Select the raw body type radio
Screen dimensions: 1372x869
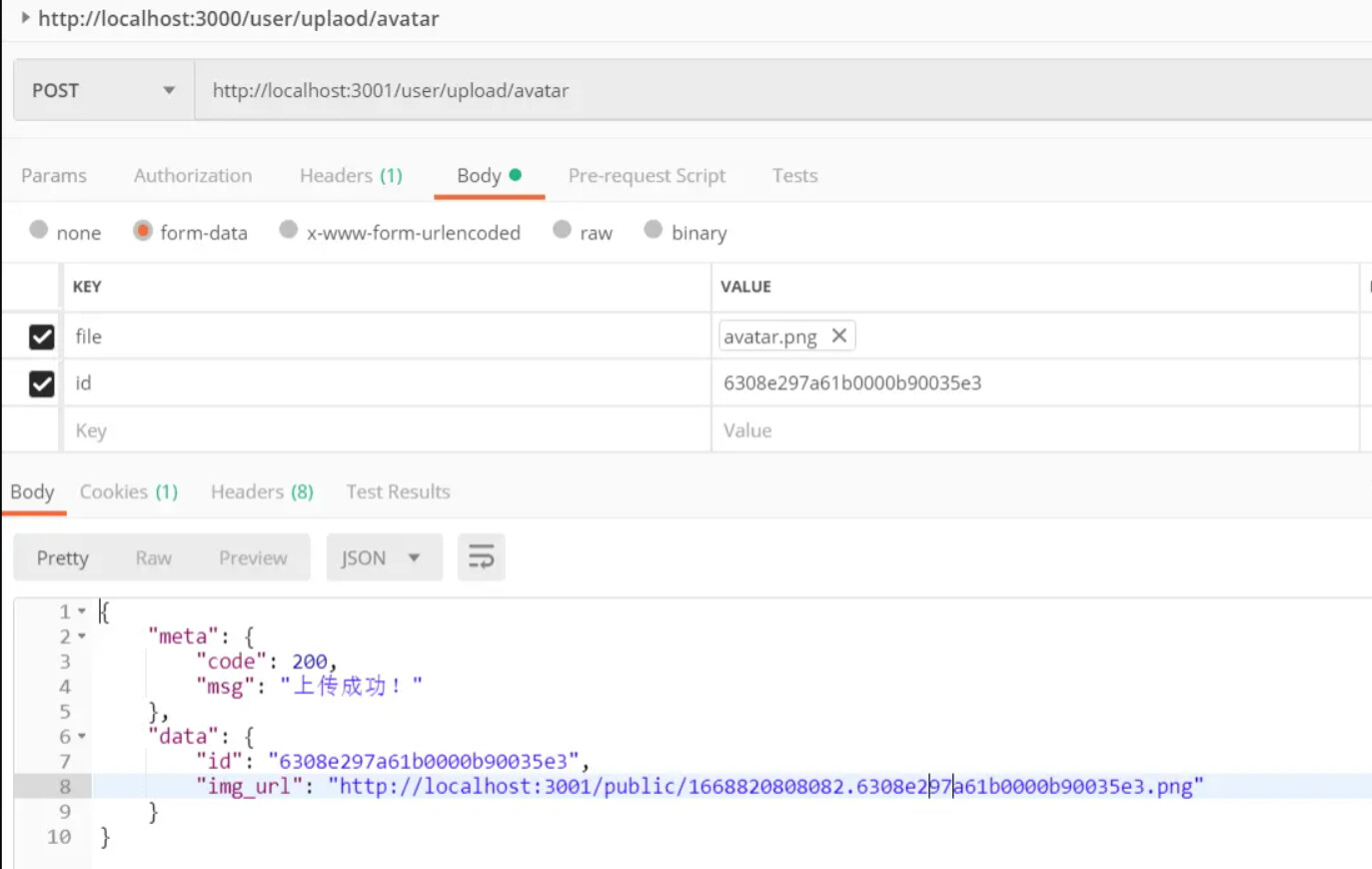pyautogui.click(x=562, y=230)
